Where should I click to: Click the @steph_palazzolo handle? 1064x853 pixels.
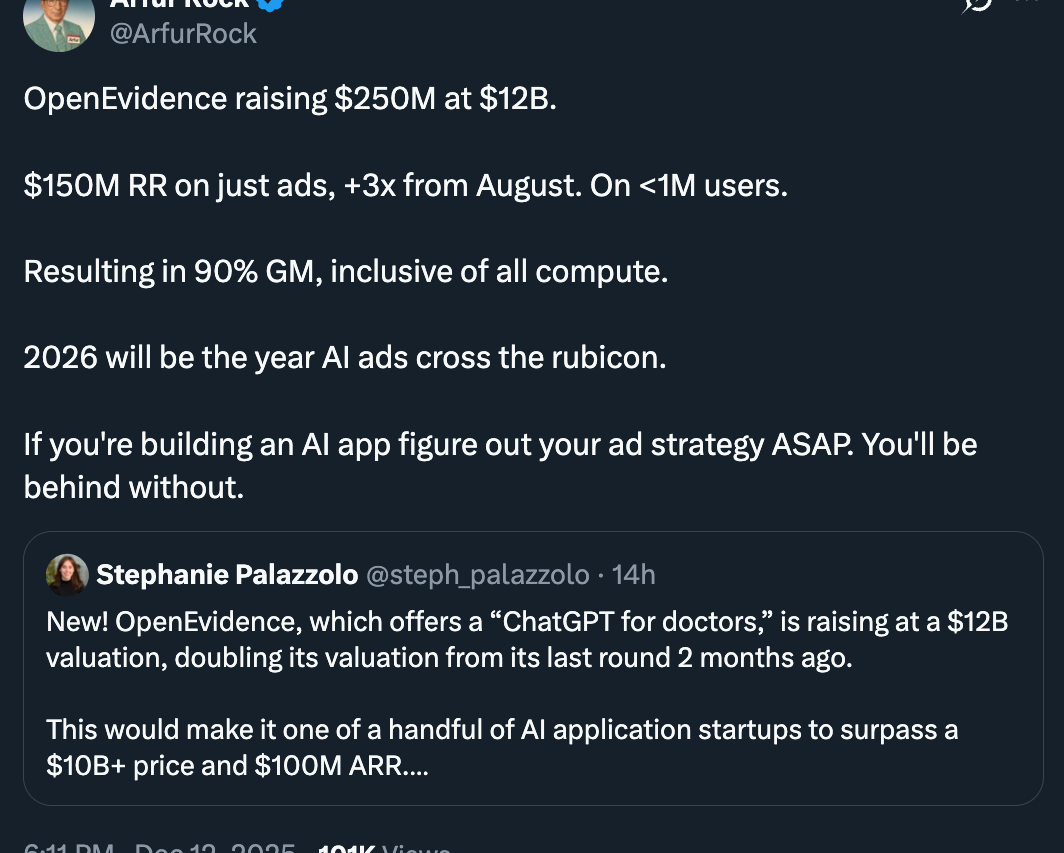pos(477,574)
